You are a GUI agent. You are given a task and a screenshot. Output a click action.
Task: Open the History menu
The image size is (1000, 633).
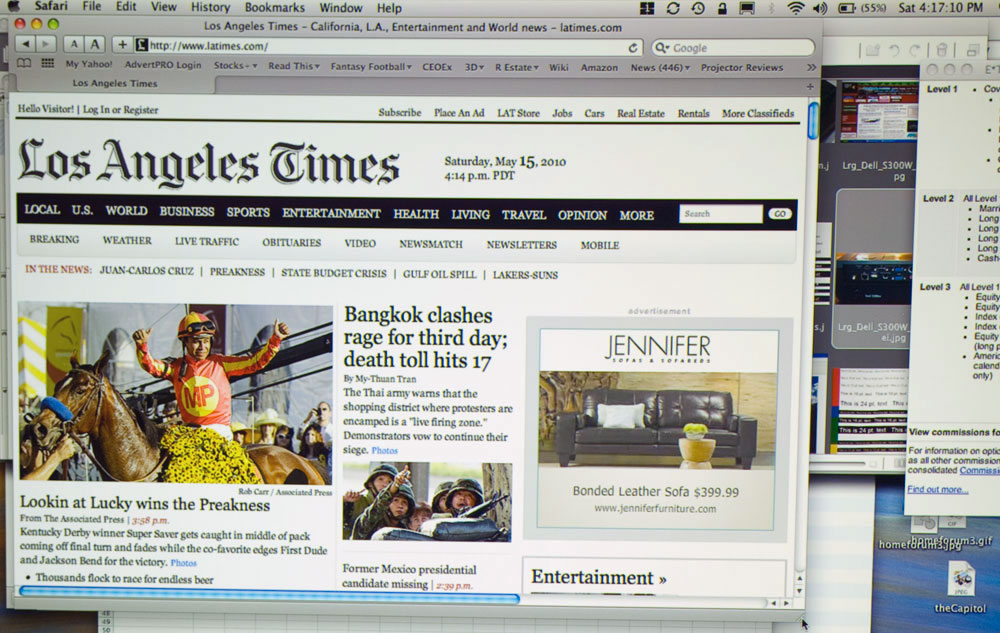tap(210, 8)
